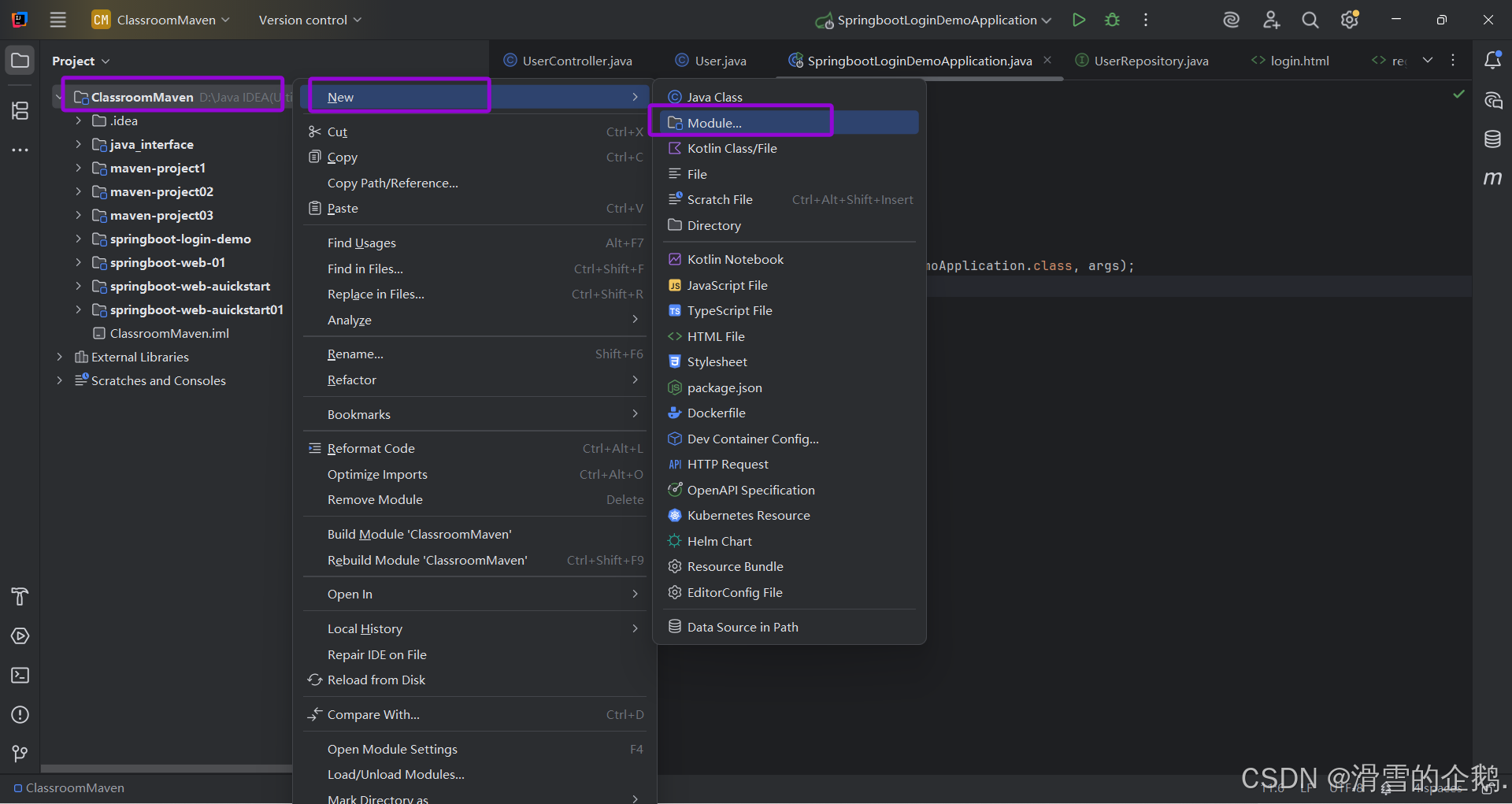This screenshot has height=804, width=1512.
Task: Debug SpringbootLoginDemoApplication with bug icon
Action: [x=1112, y=20]
